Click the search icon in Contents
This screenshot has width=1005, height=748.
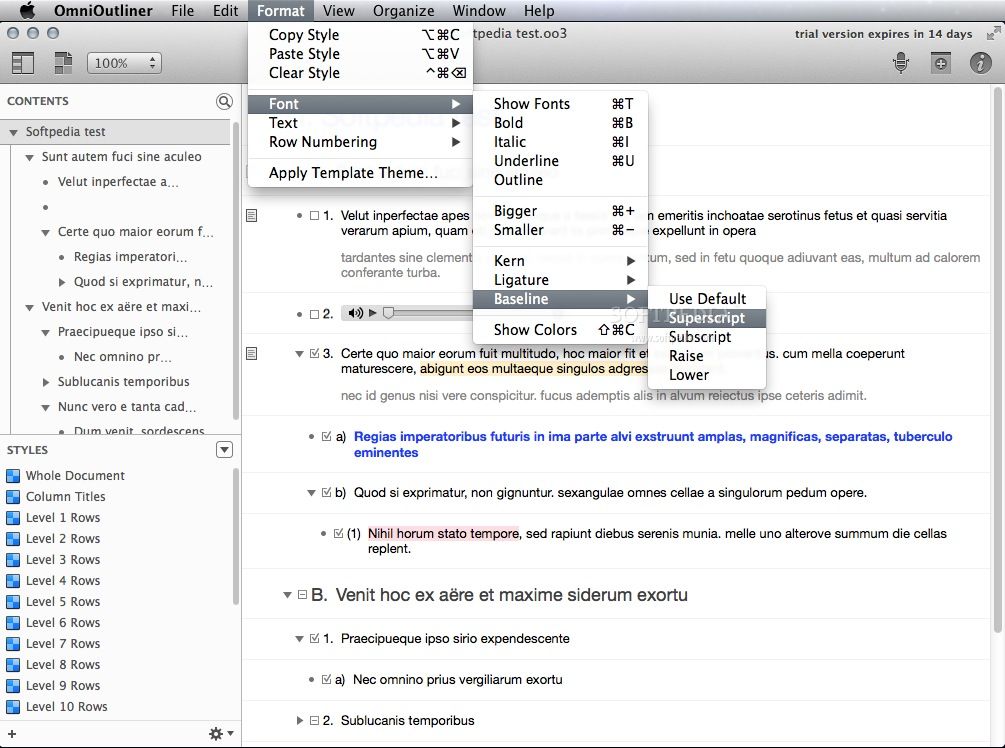click(224, 101)
